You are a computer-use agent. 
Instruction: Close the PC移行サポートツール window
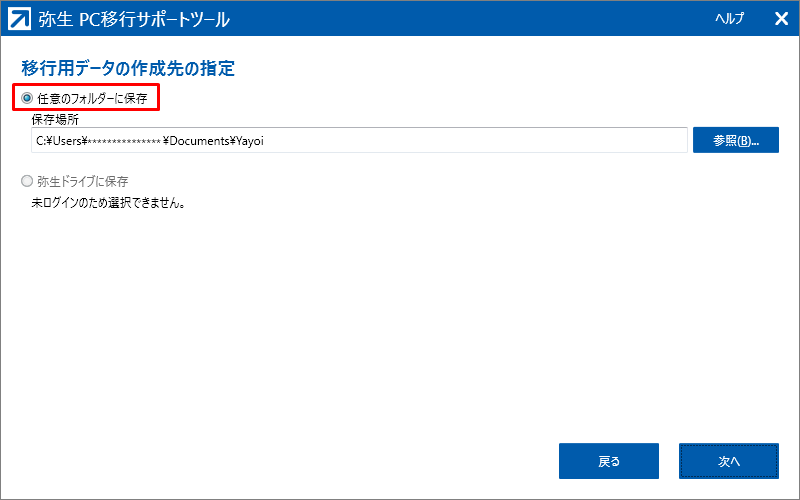[781, 19]
